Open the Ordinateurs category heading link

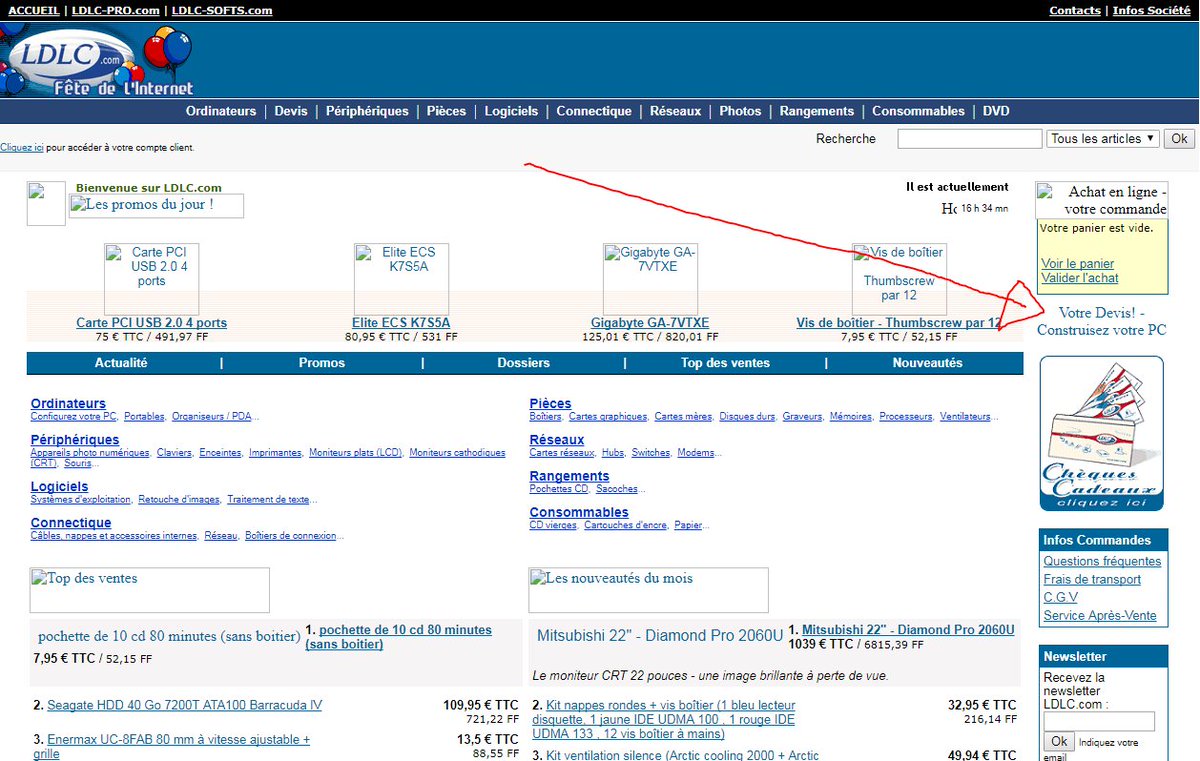pos(68,403)
